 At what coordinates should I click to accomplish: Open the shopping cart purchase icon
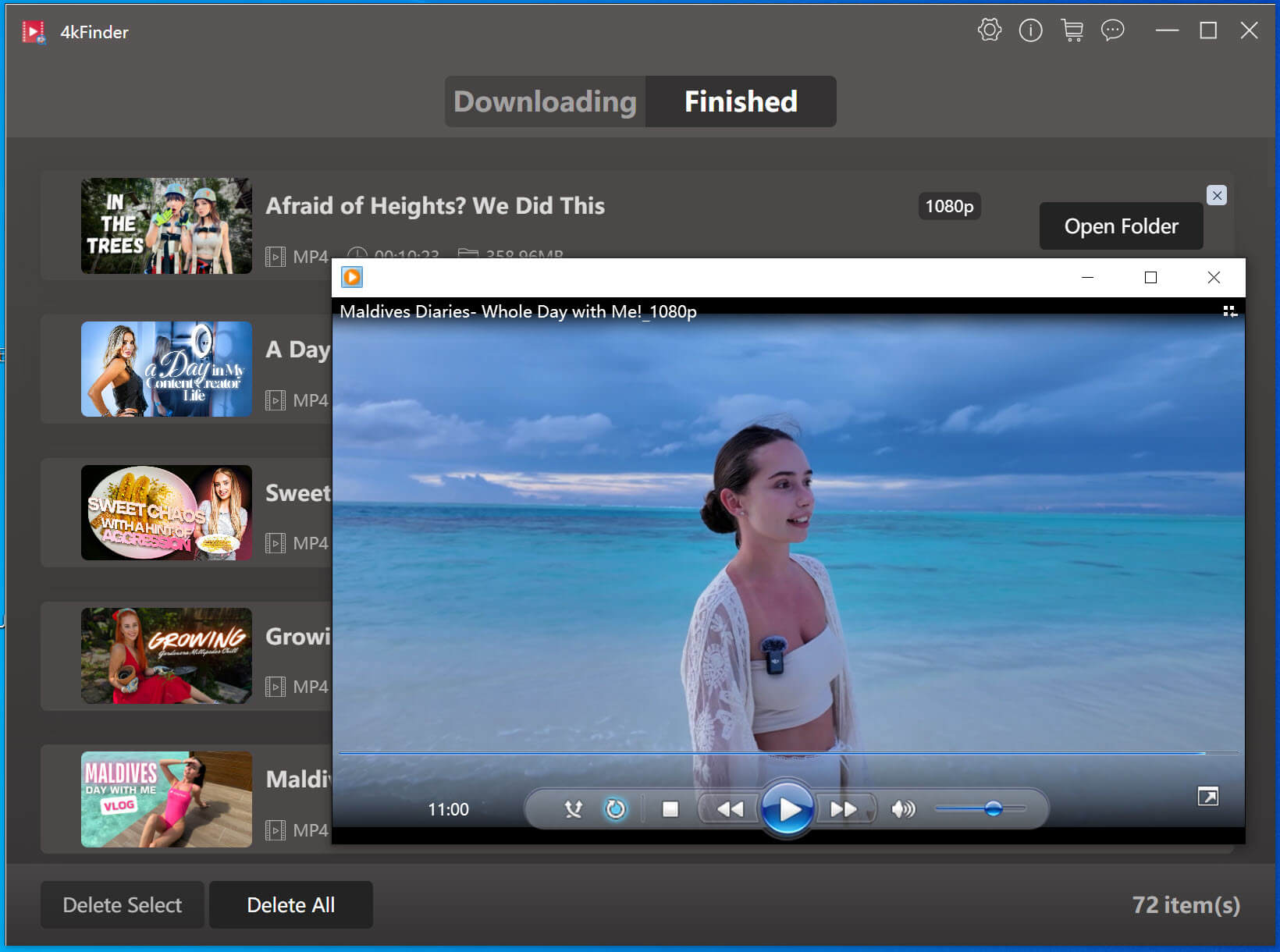[1072, 30]
